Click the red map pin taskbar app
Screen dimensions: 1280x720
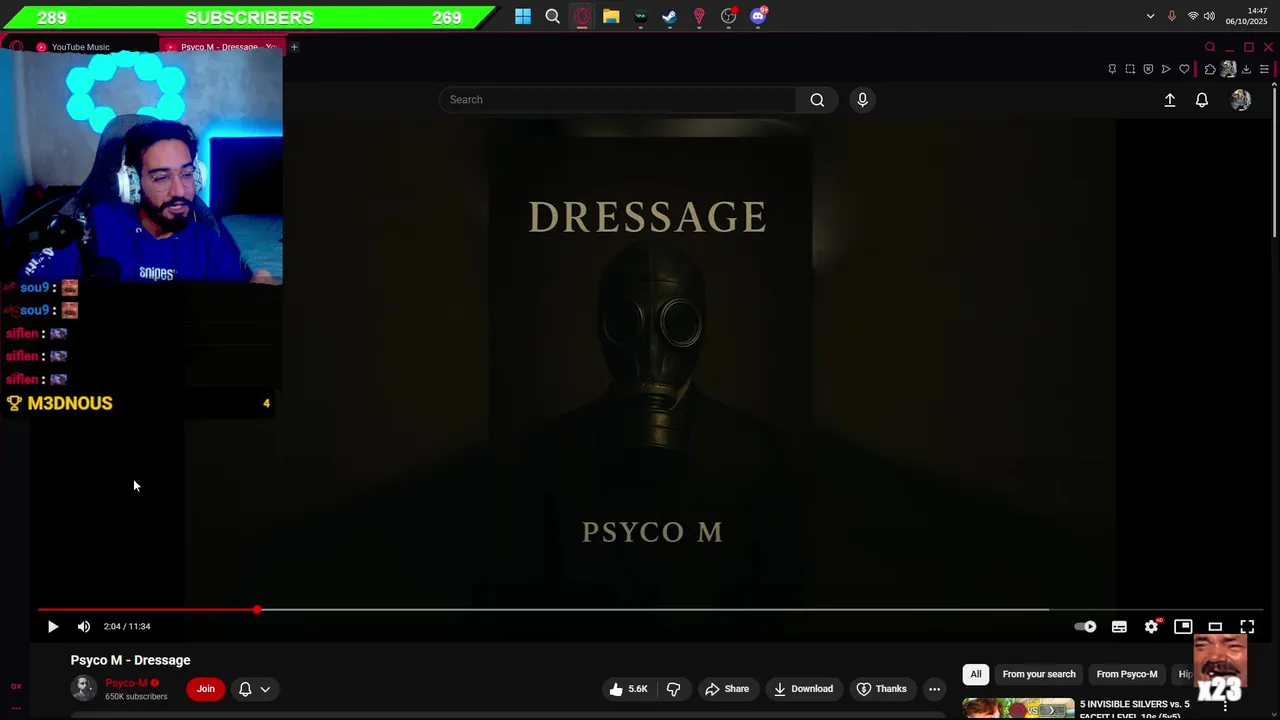click(699, 16)
